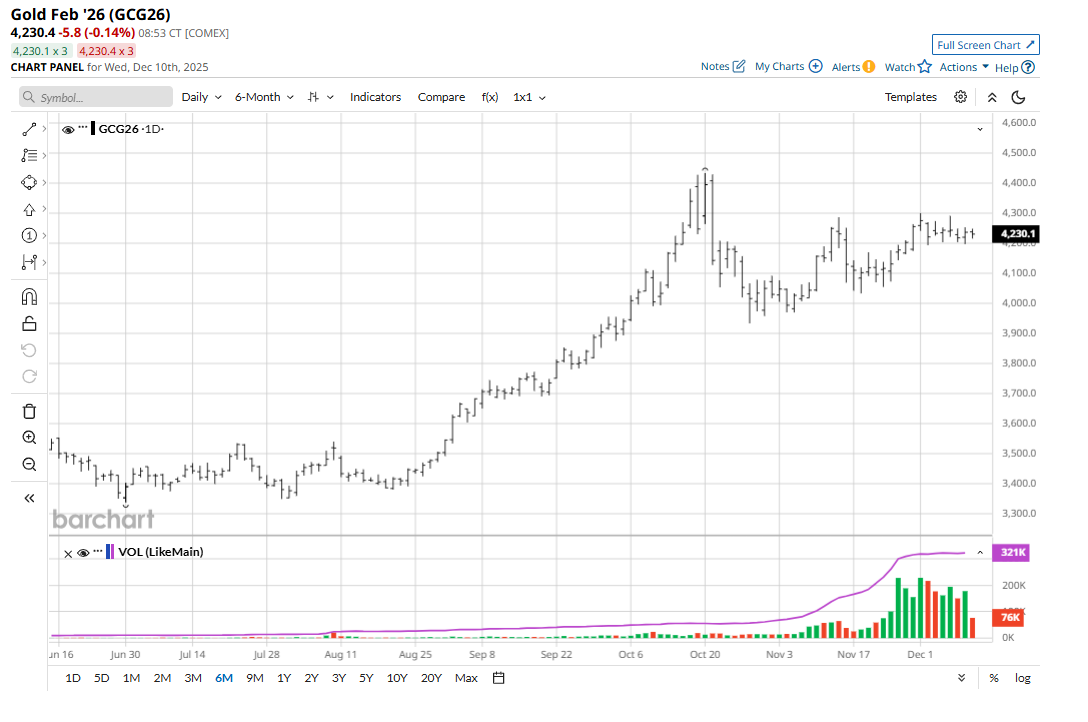The image size is (1088, 722).
Task: Open Alerts
Action: (853, 67)
